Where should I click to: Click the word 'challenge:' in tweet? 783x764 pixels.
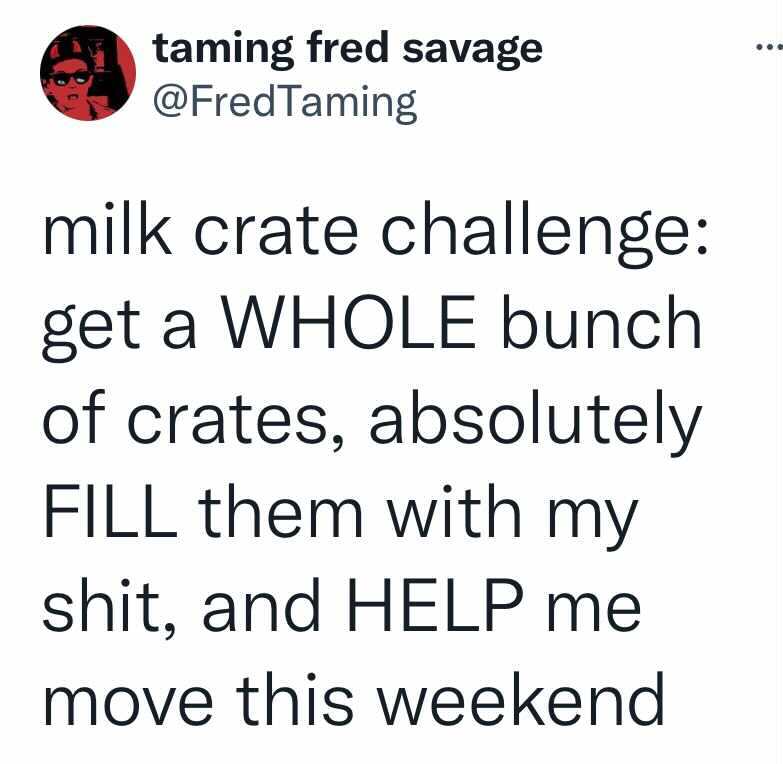click(x=544, y=232)
